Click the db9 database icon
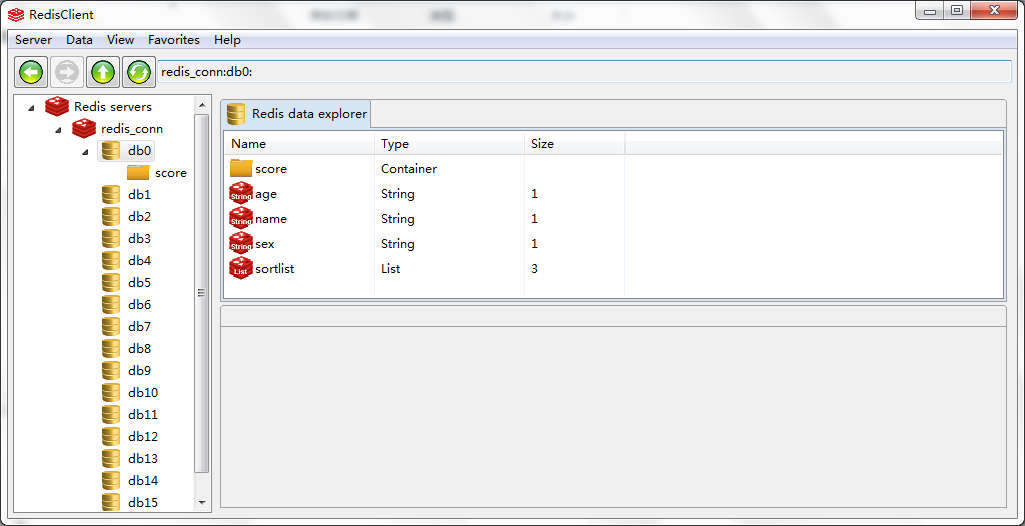The width and height of the screenshot is (1025, 526). [111, 370]
